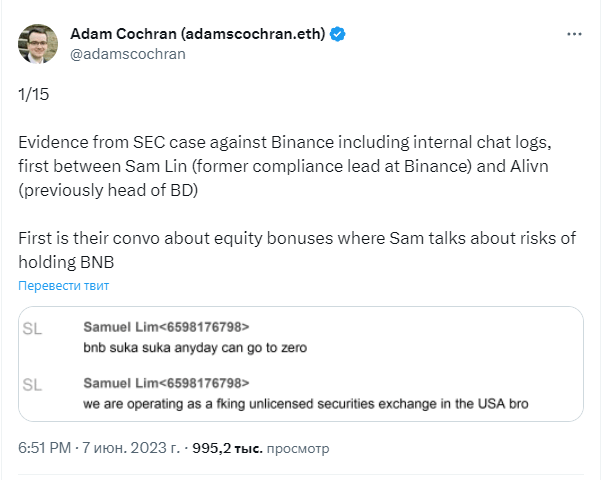Open the 995,2 тыс. view count
This screenshot has height=480, width=603.
click(227, 448)
